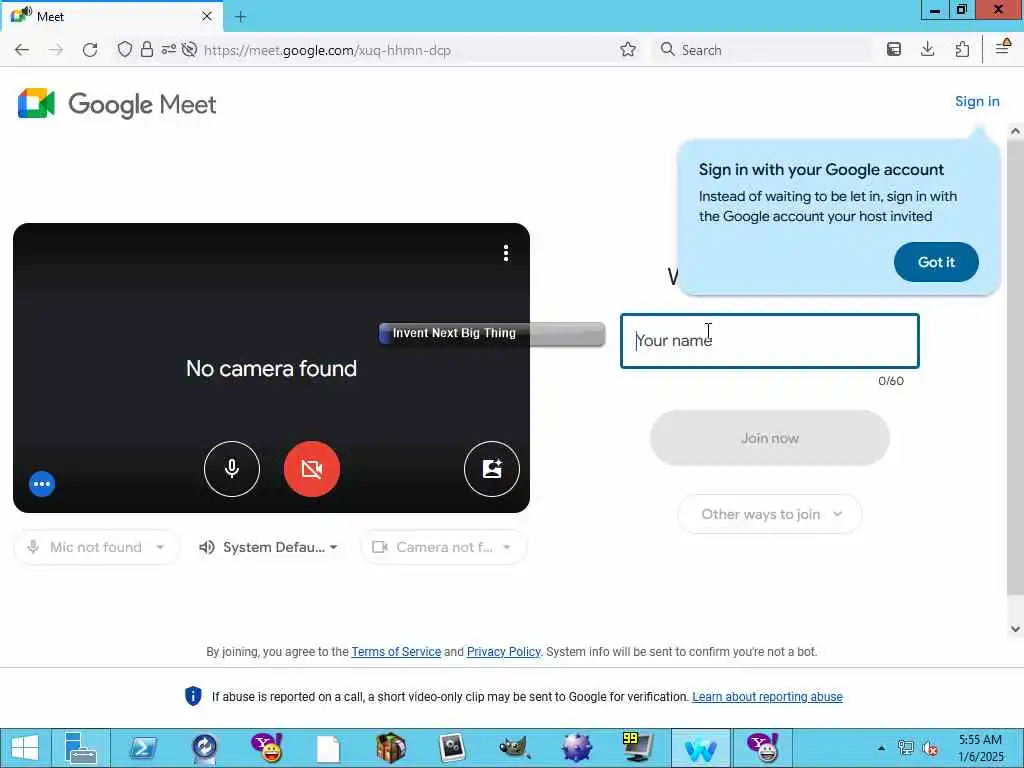Open Learn about reporting abuse link

tap(767, 697)
